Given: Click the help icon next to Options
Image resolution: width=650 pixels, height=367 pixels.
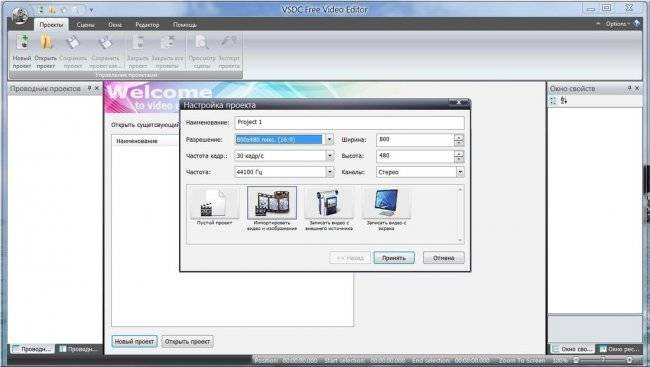Looking at the screenshot, I should [637, 24].
